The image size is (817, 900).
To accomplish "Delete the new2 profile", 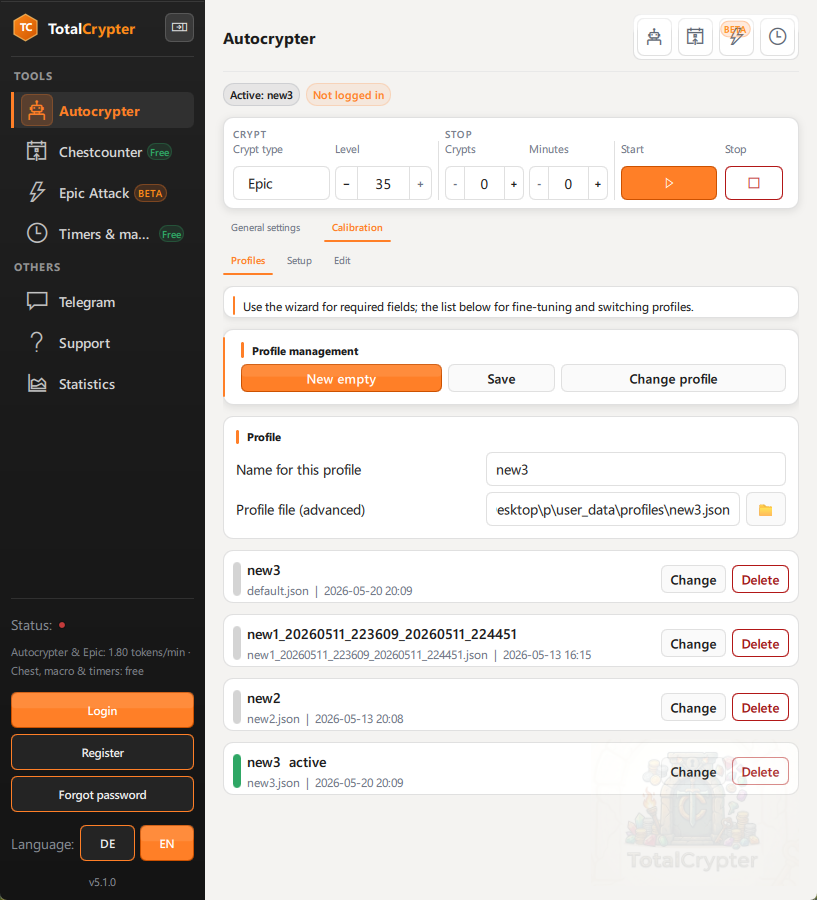I will 760,708.
